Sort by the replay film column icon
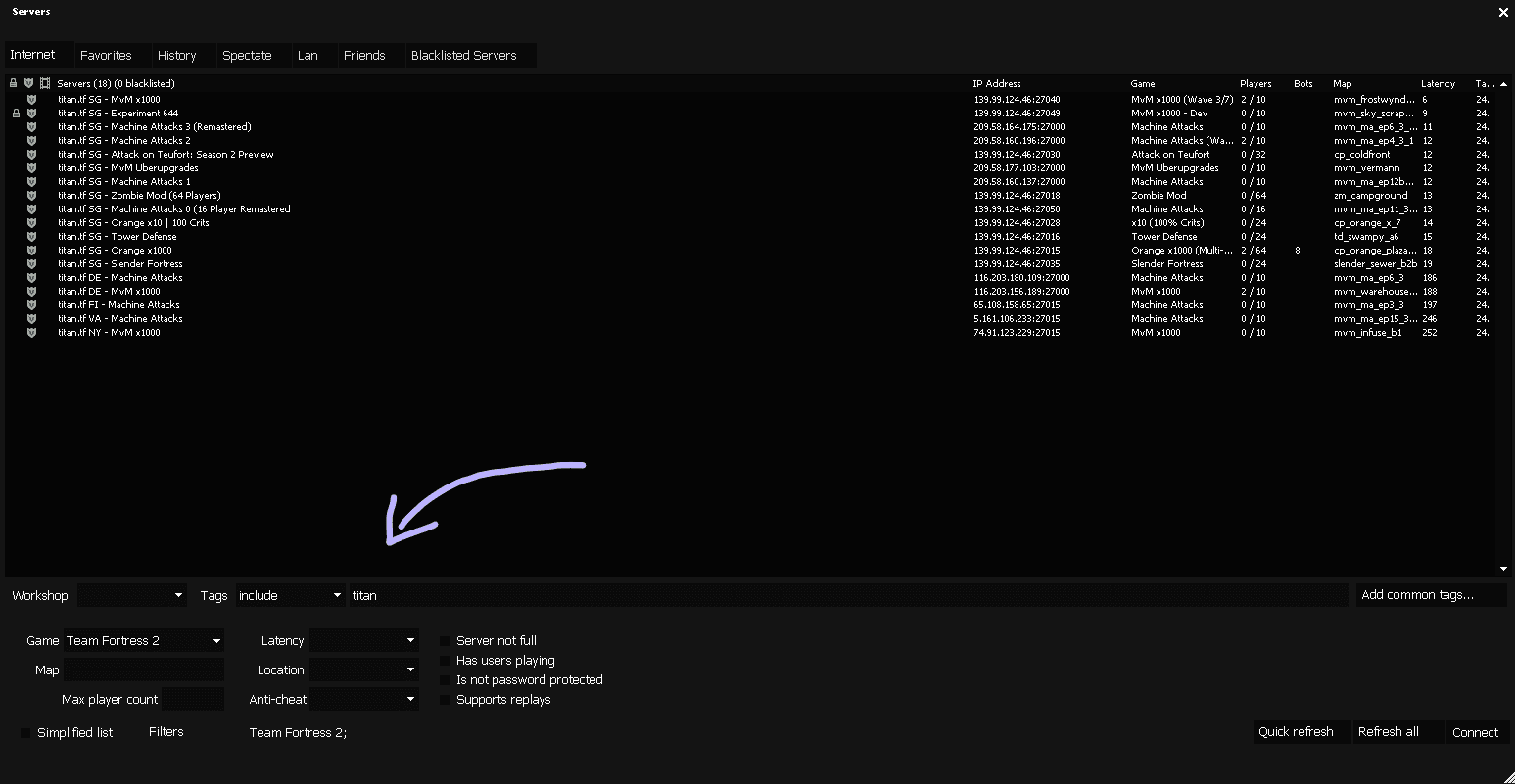 45,84
